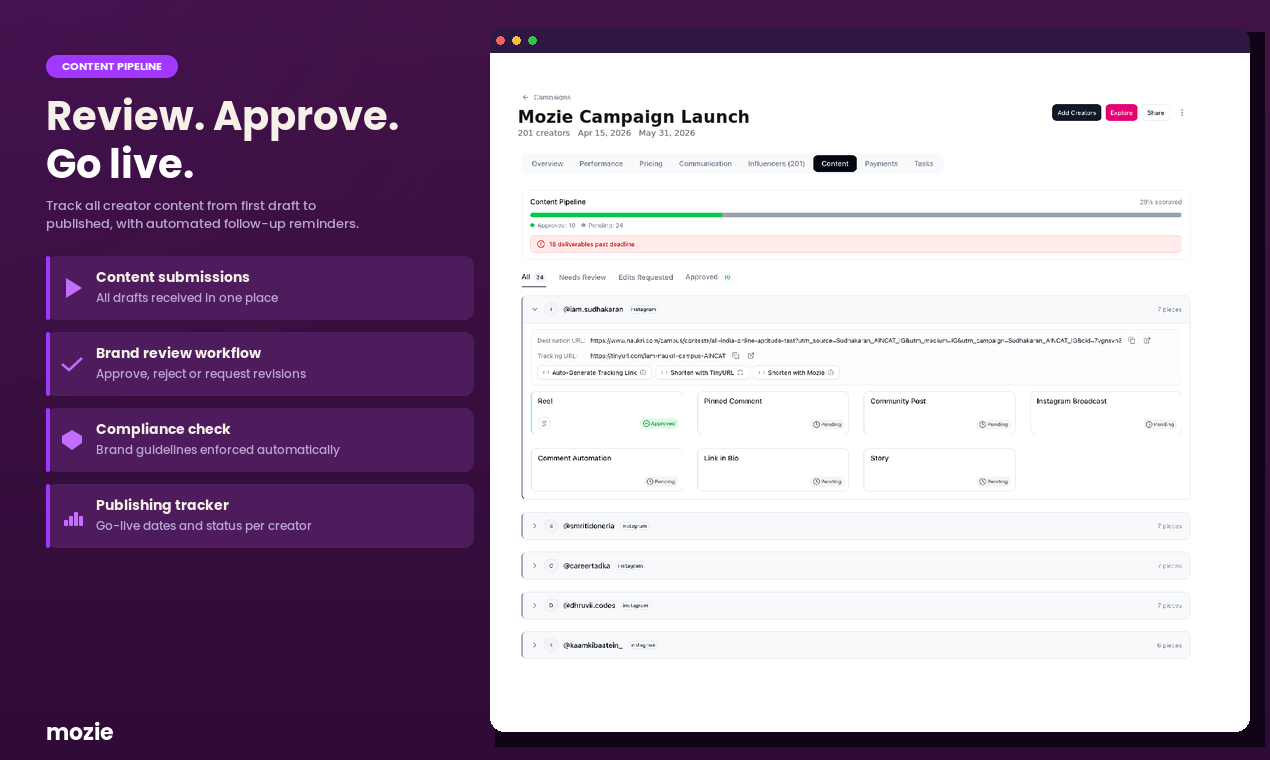Filter by Needs Review
This screenshot has width=1270, height=760.
pos(582,277)
